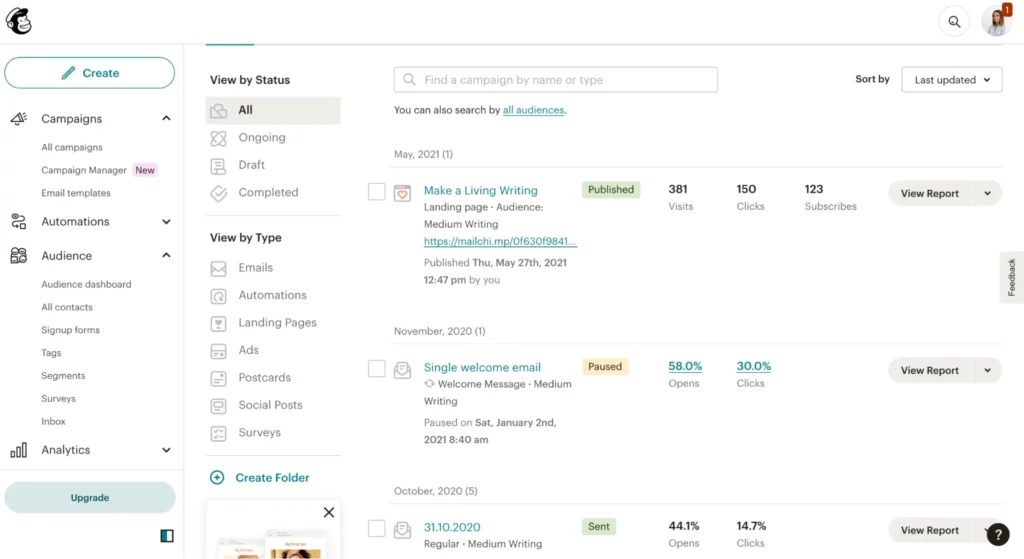Open Campaign Manager in sidebar
Screen dimensions: 1024x559
84,170
